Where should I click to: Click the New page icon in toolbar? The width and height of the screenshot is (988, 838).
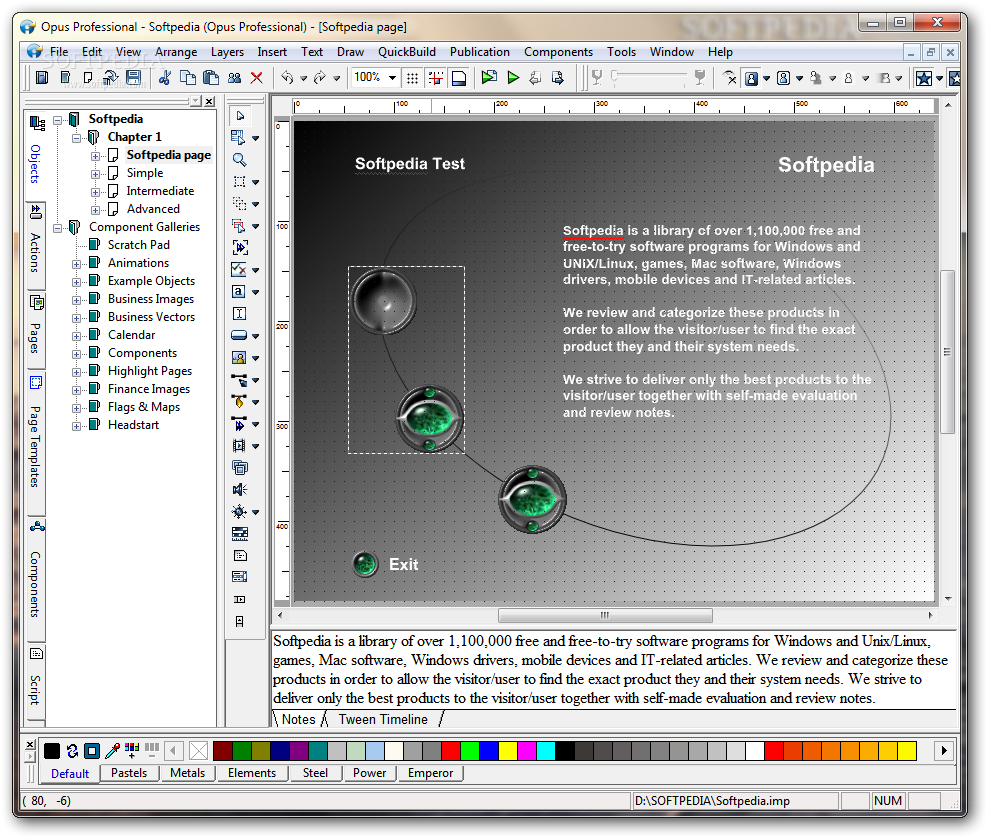point(88,77)
